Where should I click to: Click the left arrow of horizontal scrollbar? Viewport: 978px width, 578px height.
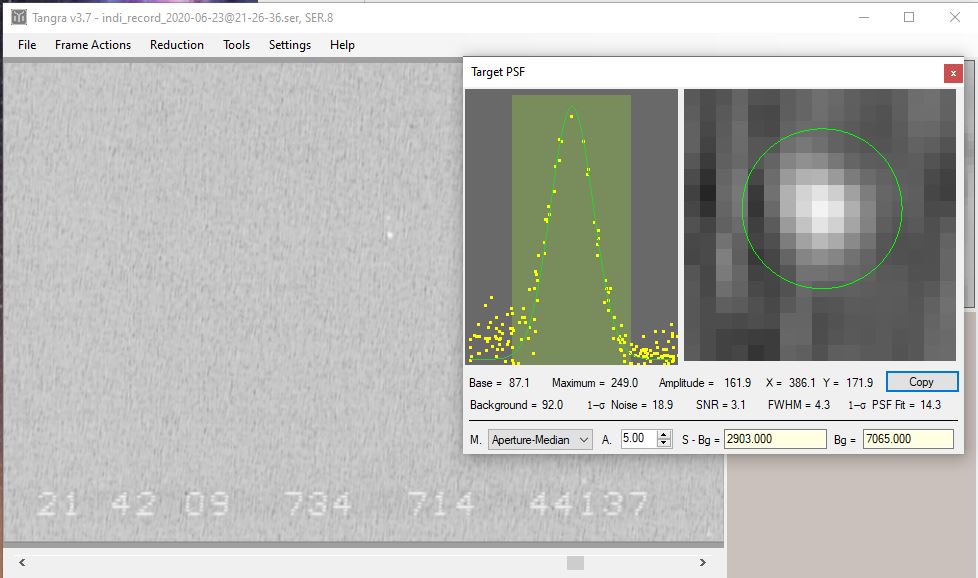click(20, 563)
